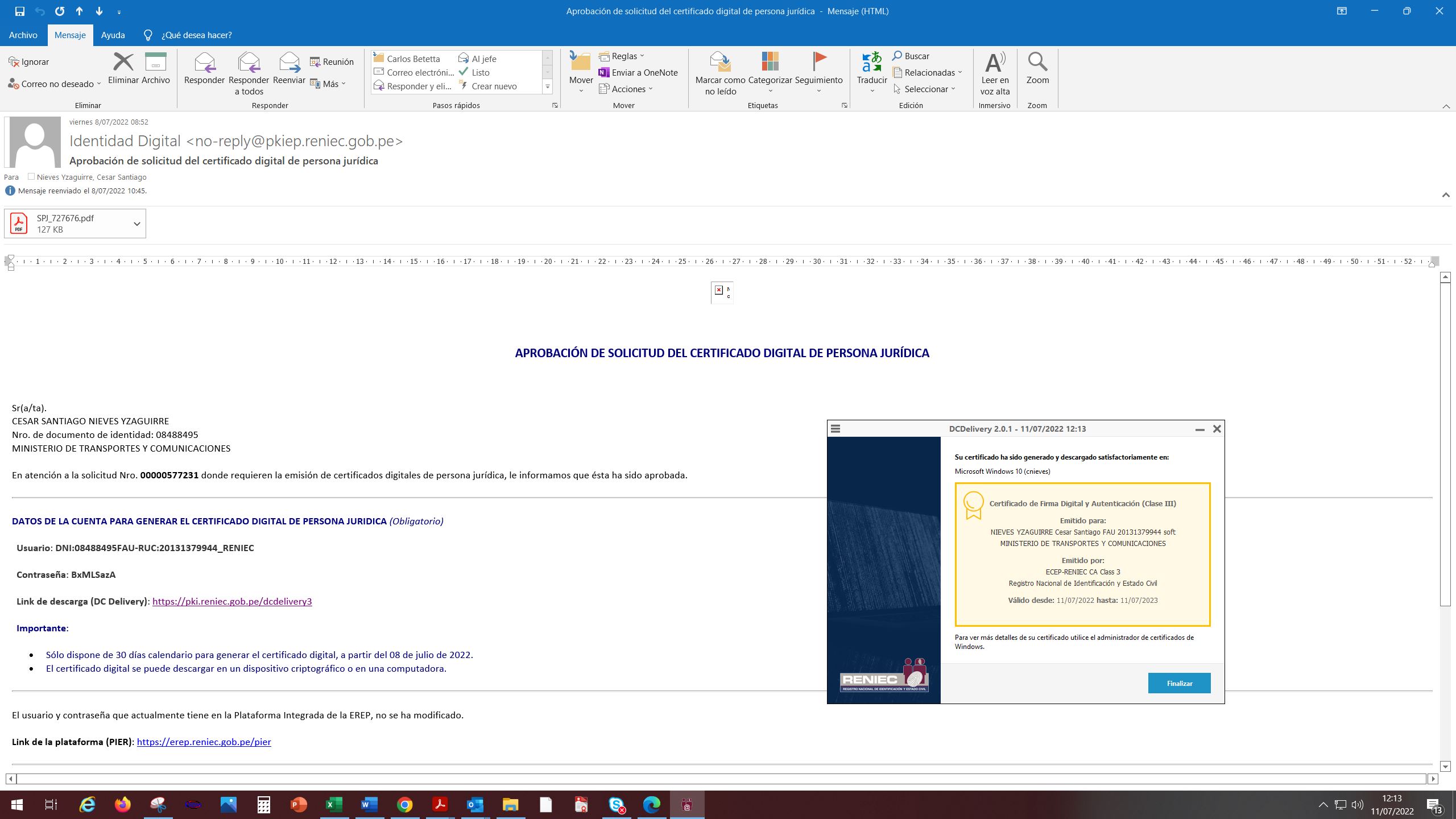Click the Reenviar forward icon
Viewport: 1456px width, 819px height.
click(x=289, y=62)
